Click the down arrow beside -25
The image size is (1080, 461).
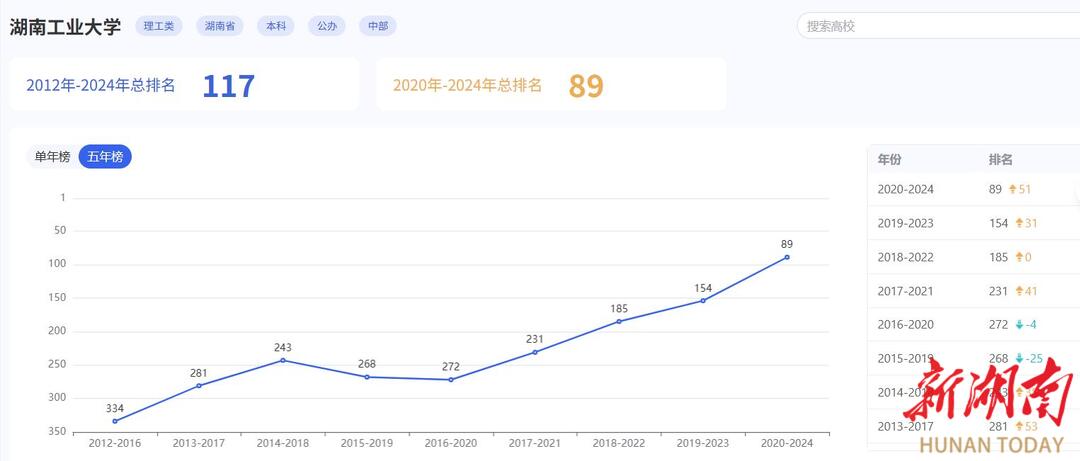(x=1020, y=358)
